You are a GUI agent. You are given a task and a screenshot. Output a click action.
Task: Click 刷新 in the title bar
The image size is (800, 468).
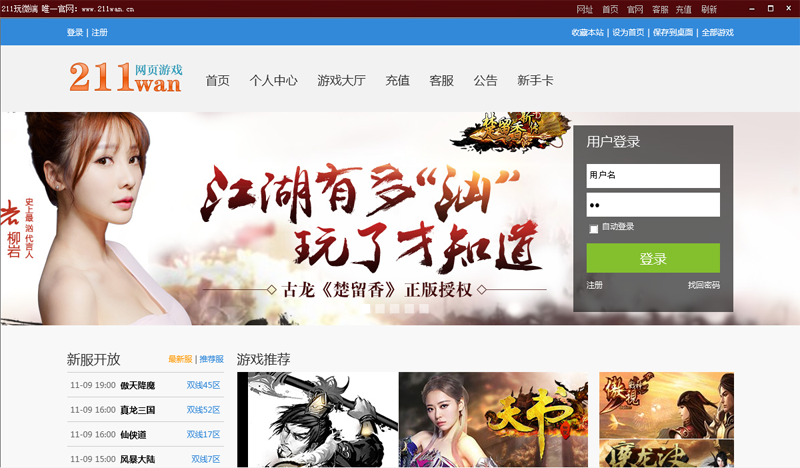709,9
